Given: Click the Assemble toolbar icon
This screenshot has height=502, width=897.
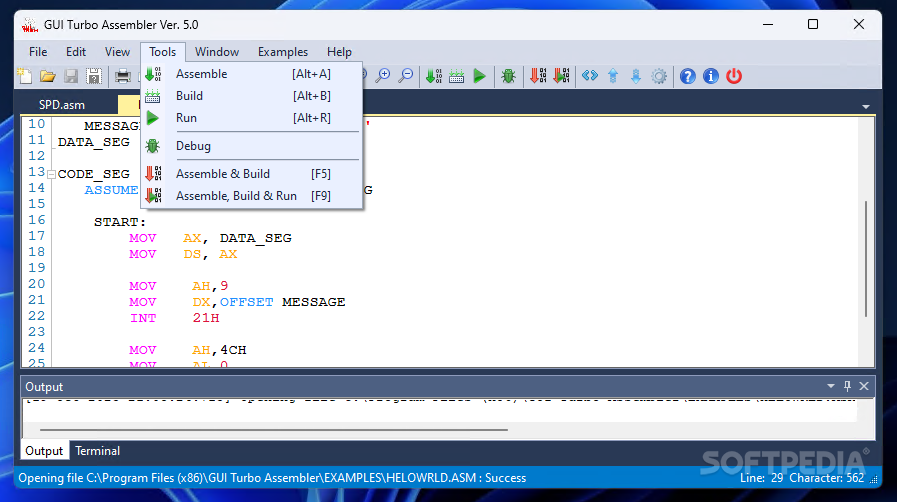Looking at the screenshot, I should pyautogui.click(x=434, y=75).
